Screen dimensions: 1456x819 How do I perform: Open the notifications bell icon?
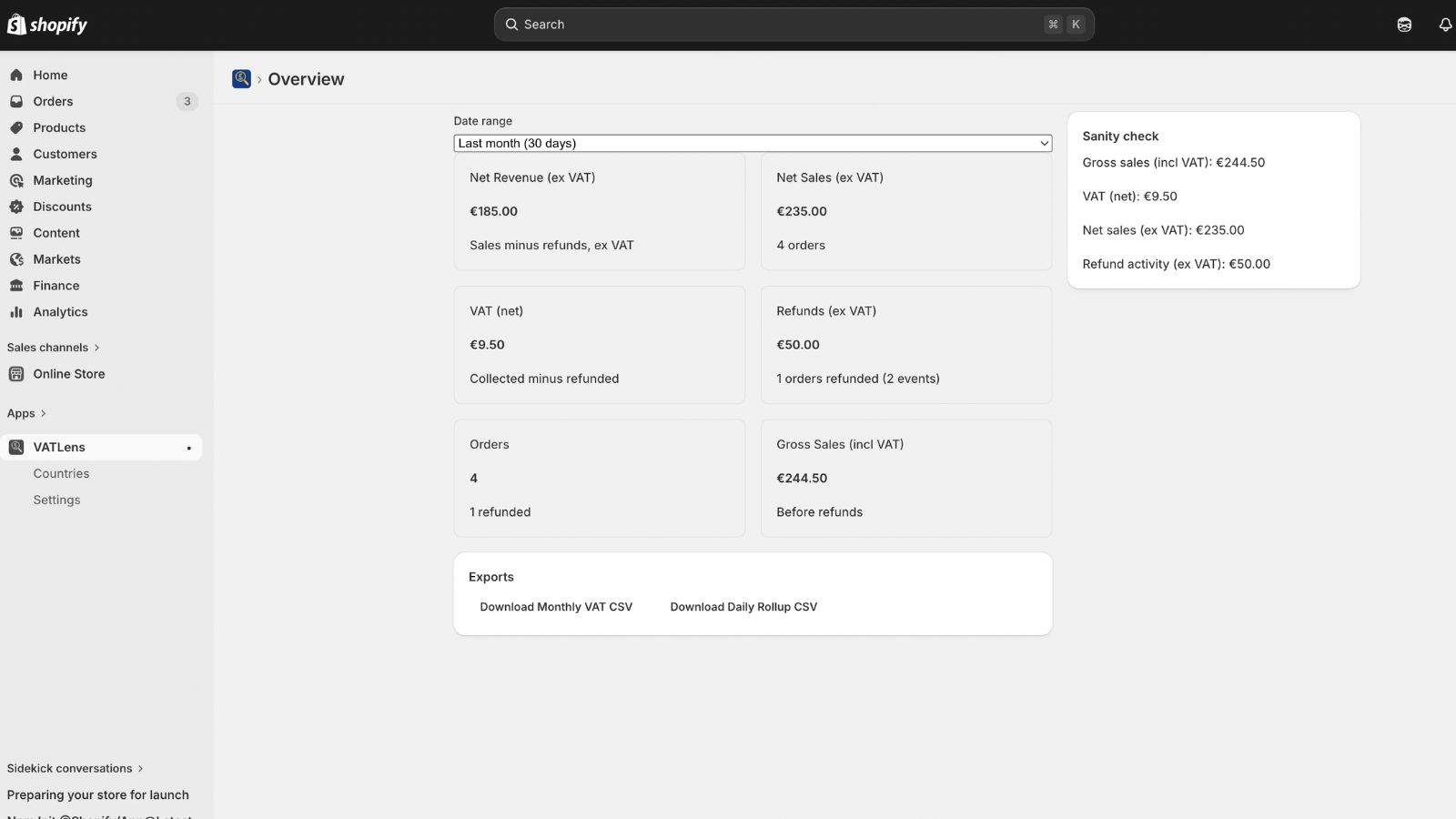tap(1444, 25)
